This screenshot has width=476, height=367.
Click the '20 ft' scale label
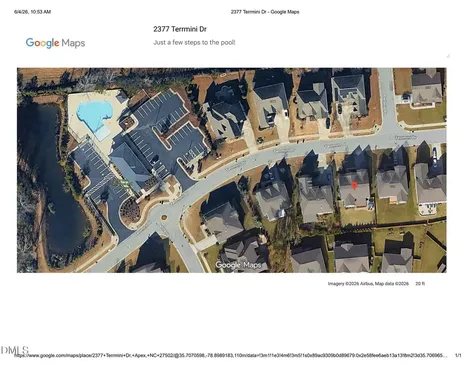tap(420, 284)
